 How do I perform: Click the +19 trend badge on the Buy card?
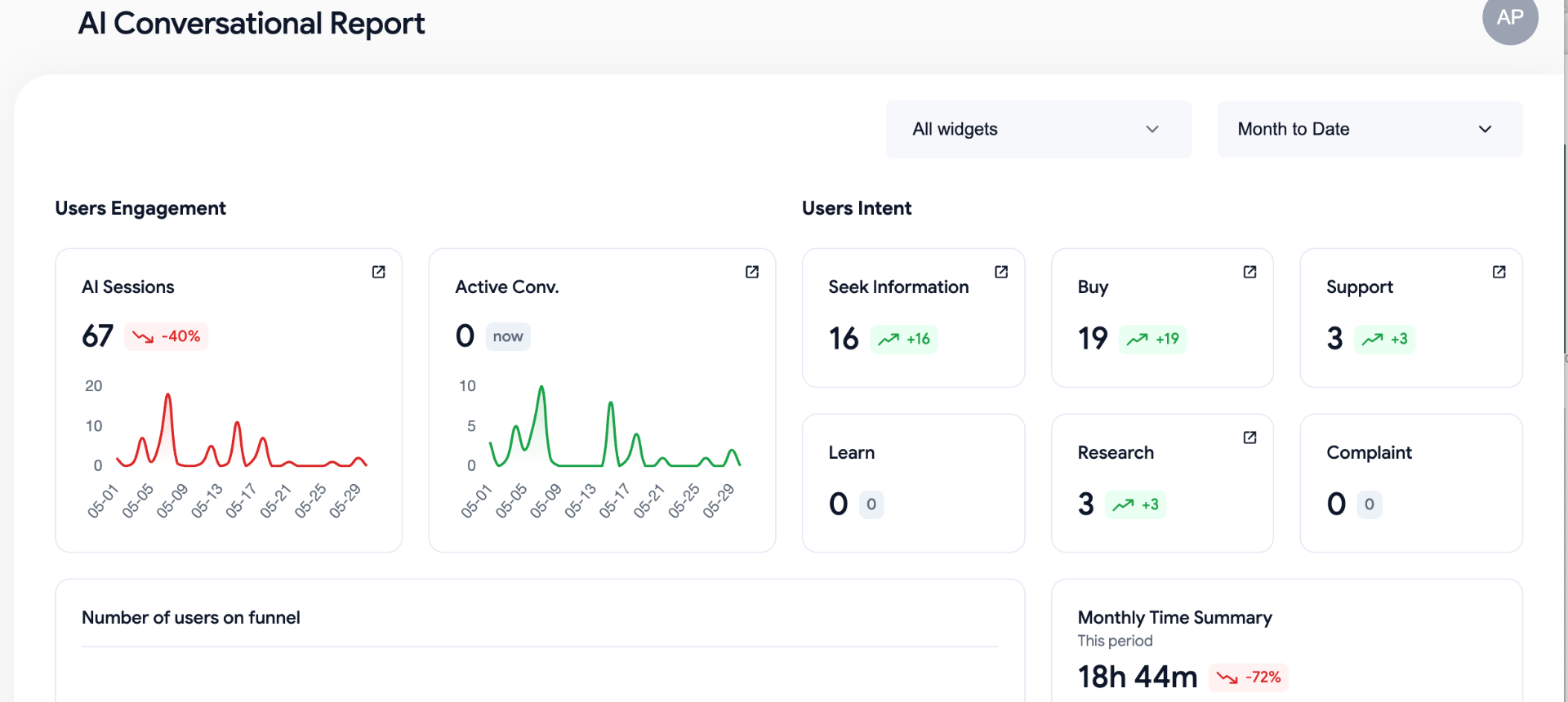point(1153,339)
